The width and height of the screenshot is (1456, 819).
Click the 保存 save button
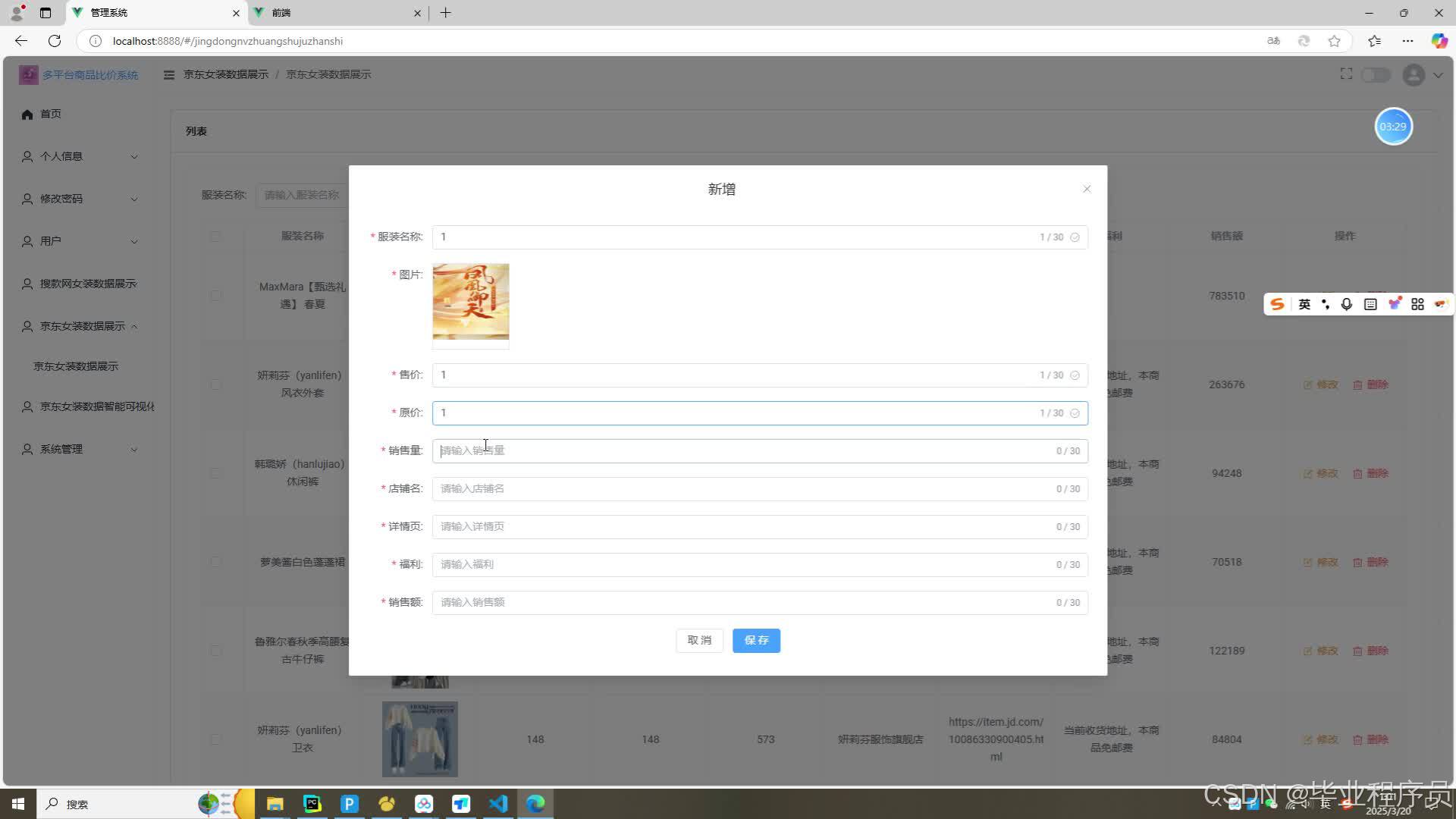pyautogui.click(x=756, y=640)
